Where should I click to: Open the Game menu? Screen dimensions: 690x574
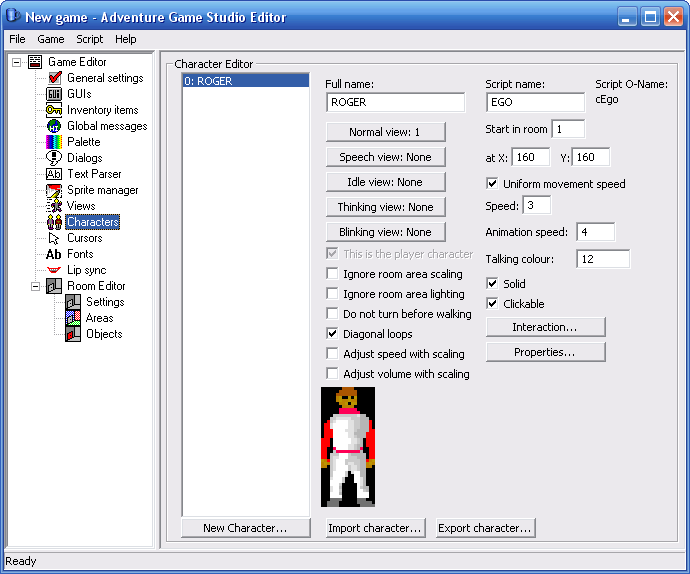click(51, 39)
